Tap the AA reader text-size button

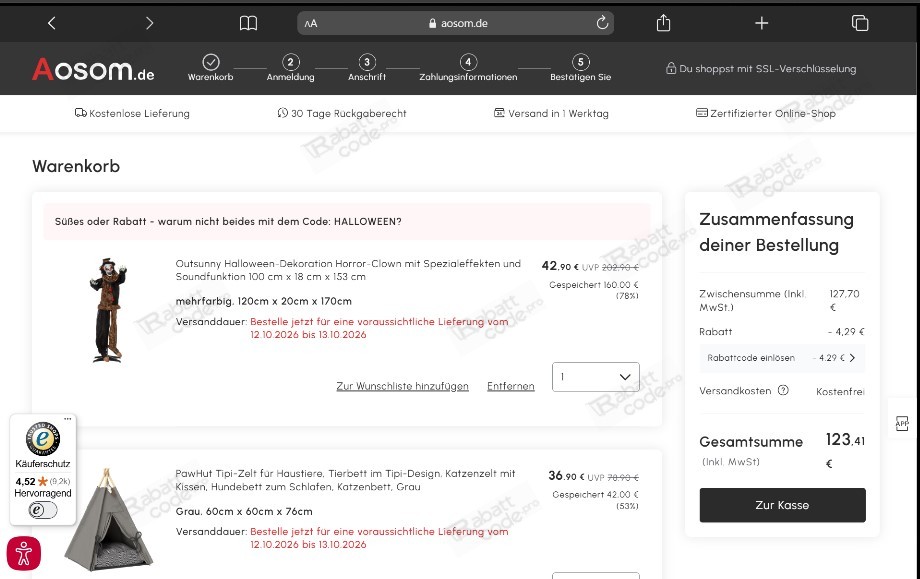[311, 23]
